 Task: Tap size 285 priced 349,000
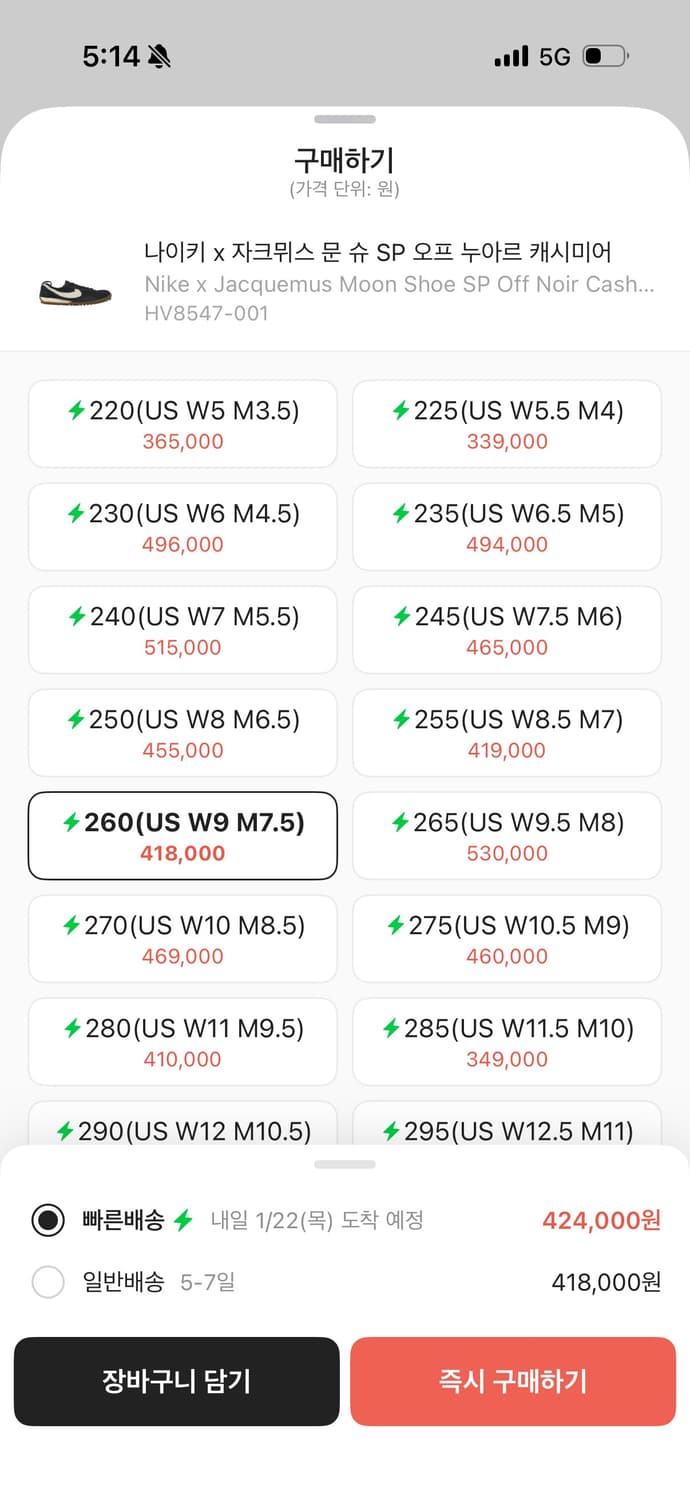pos(507,1042)
